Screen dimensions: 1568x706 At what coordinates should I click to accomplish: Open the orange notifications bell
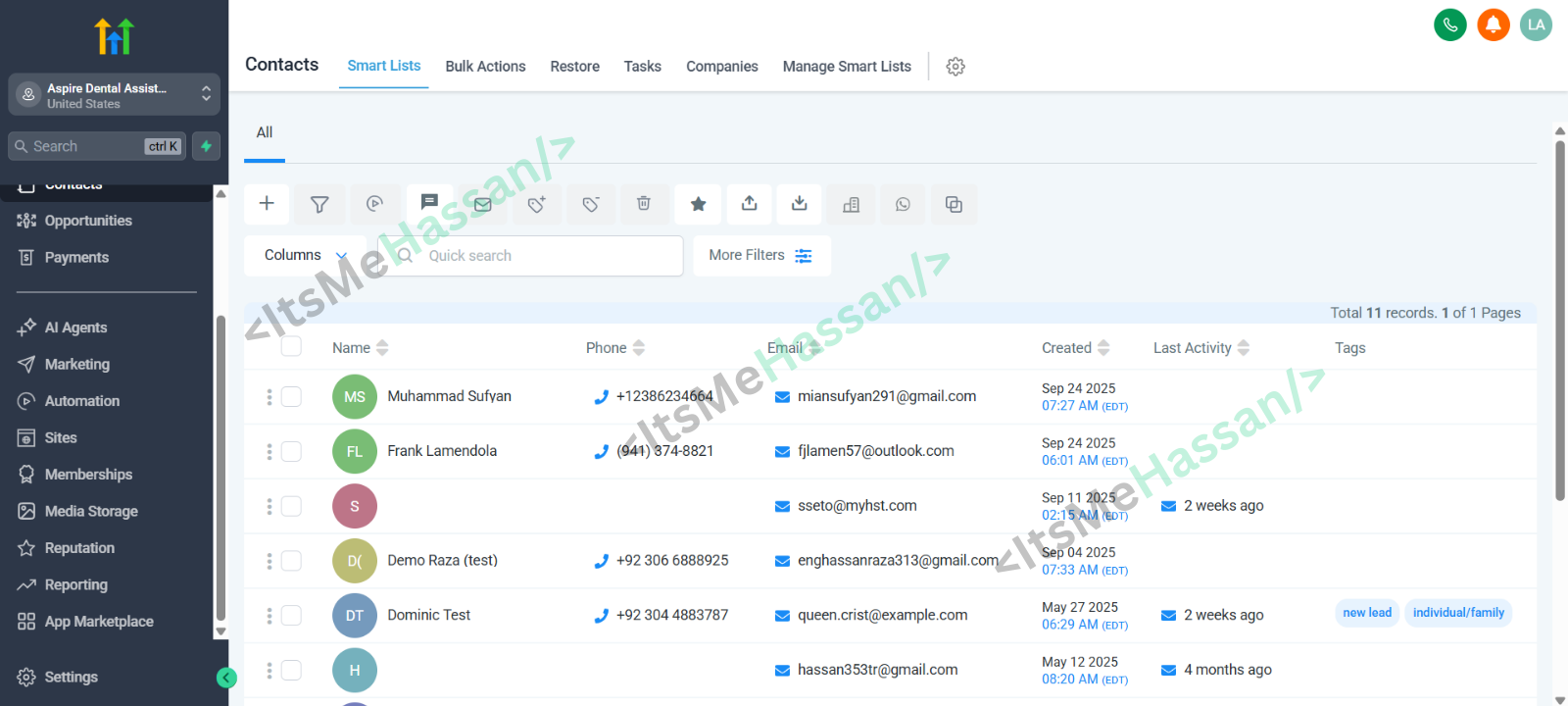click(1493, 25)
